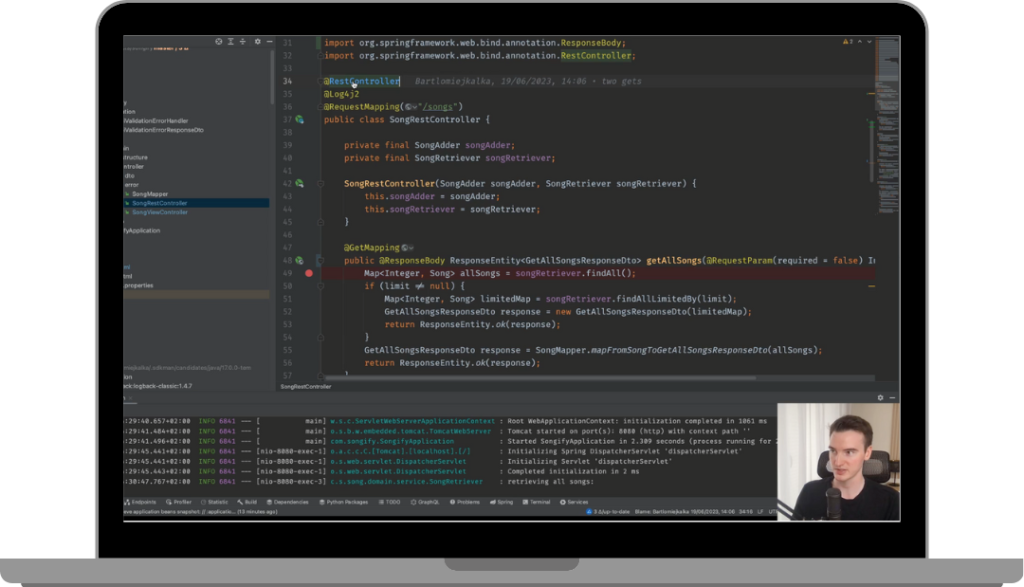Click the collapse all icon in project panel
Screen dimensions: 1024x587
[243, 42]
